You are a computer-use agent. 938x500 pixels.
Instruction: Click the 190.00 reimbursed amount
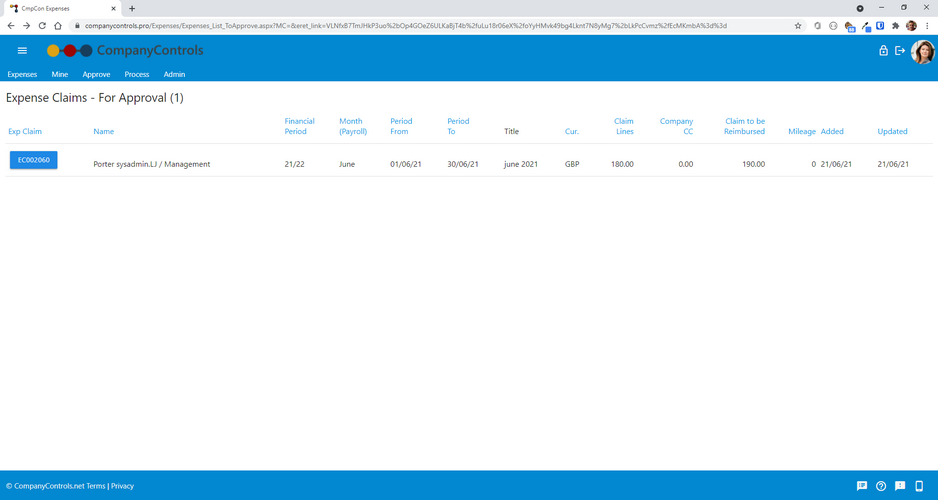[754, 164]
